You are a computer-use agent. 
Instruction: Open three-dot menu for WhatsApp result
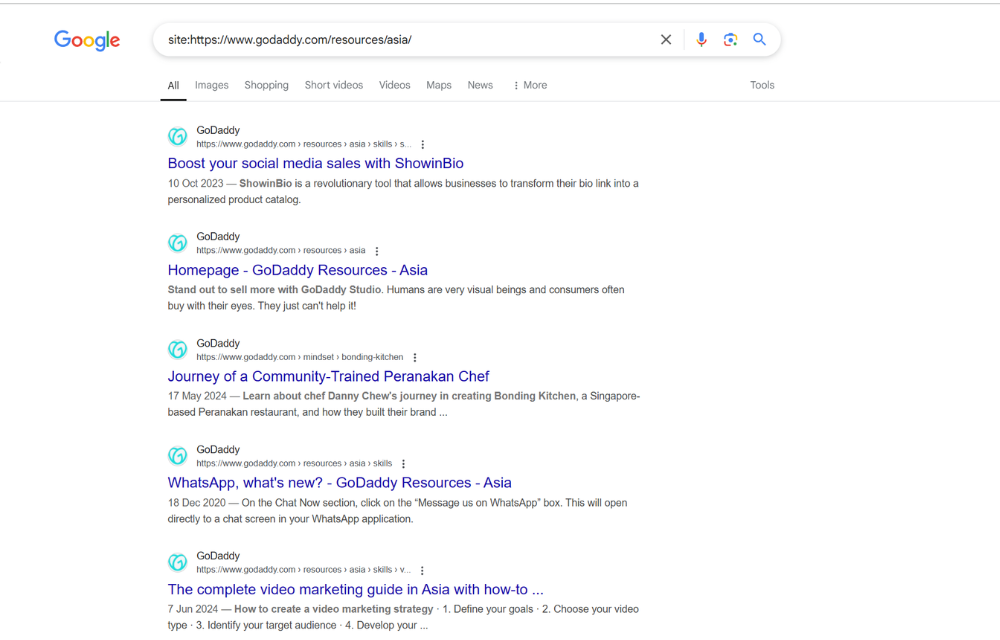(404, 464)
